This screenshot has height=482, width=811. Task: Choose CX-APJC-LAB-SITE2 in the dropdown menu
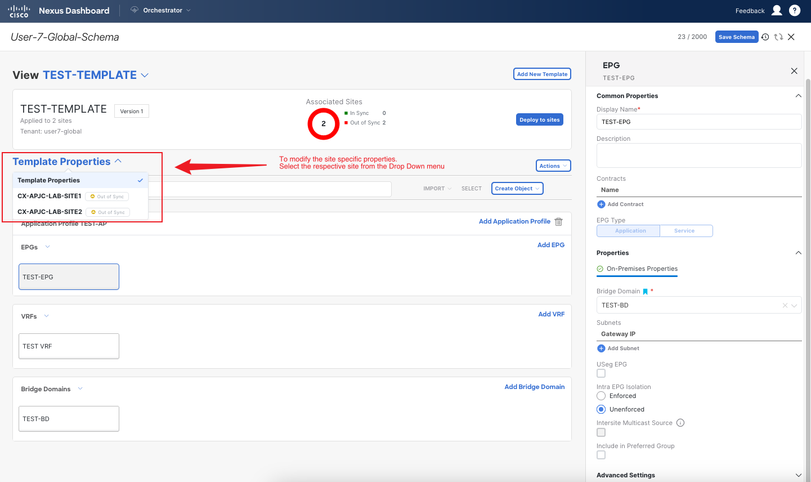pyautogui.click(x=80, y=212)
